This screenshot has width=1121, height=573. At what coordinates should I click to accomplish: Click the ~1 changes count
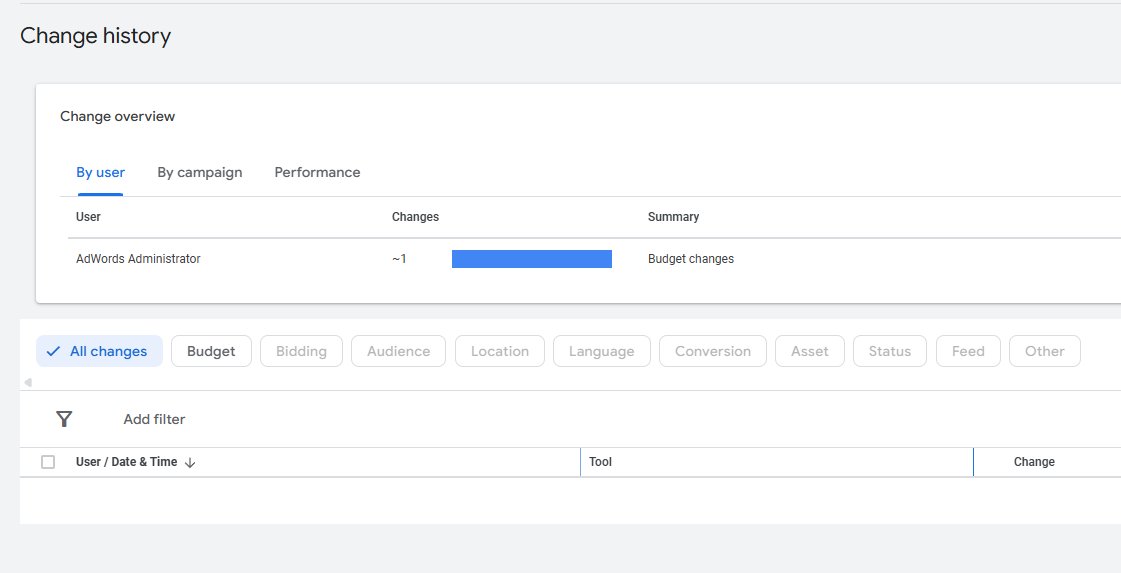click(x=399, y=259)
